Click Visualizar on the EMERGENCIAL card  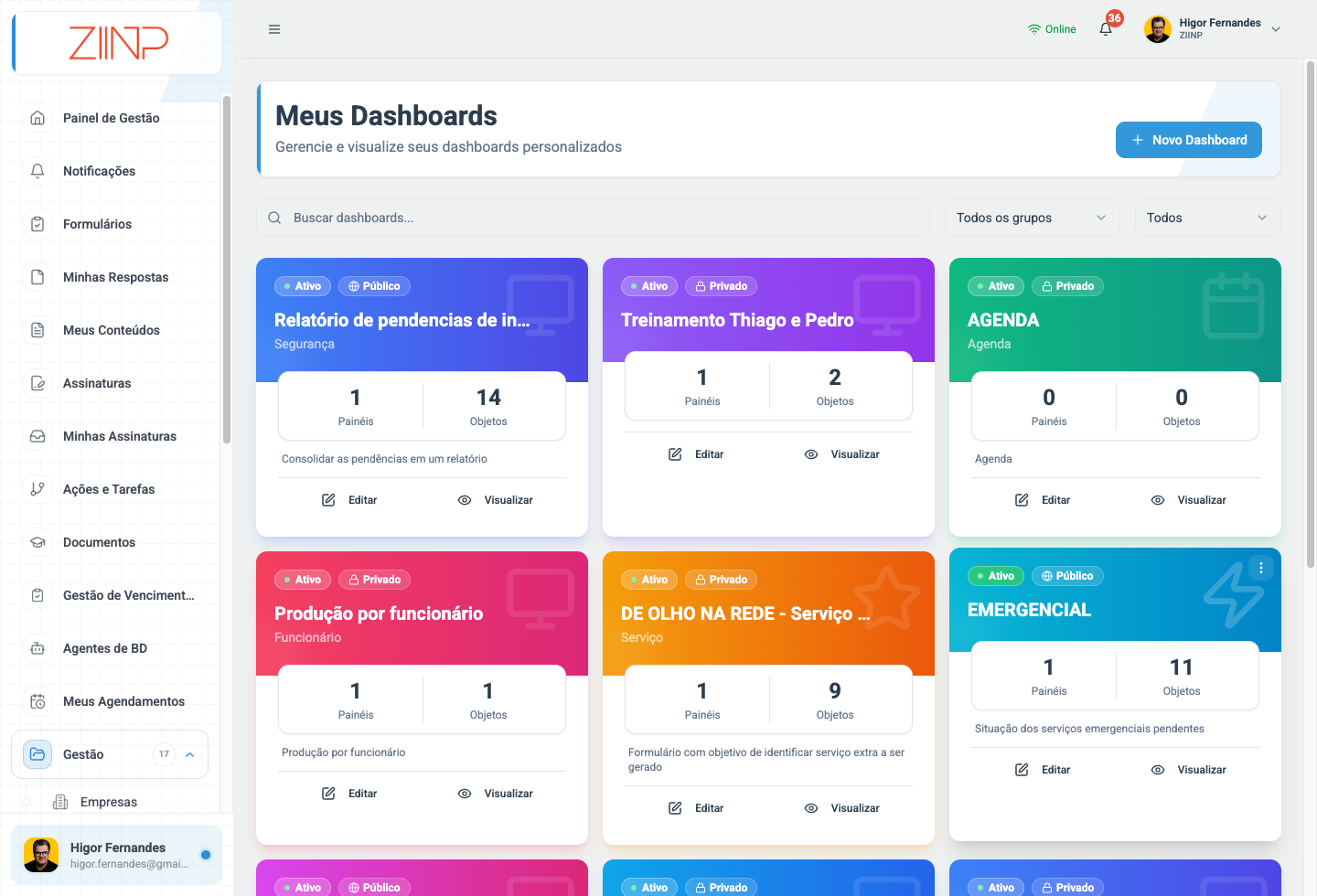tap(1189, 770)
